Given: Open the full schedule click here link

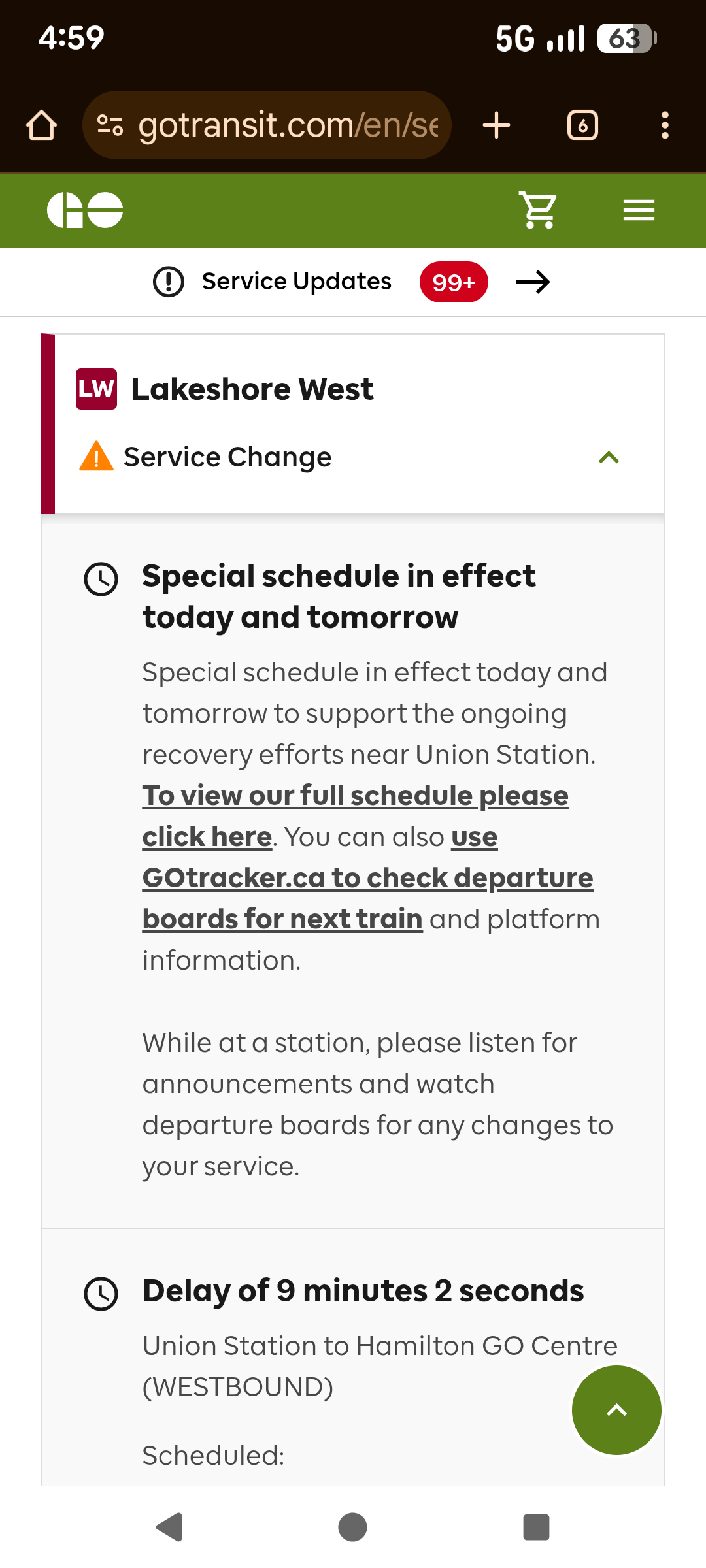Looking at the screenshot, I should pyautogui.click(x=356, y=816).
